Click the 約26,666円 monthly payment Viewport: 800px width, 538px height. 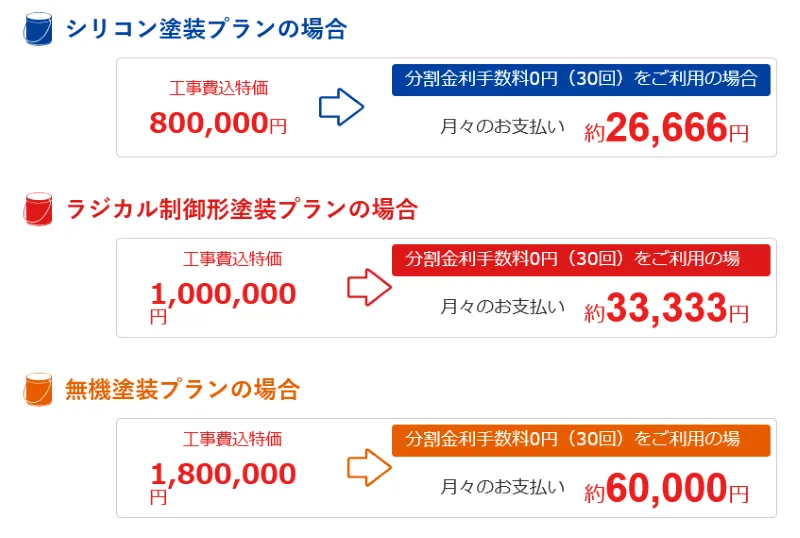point(666,129)
